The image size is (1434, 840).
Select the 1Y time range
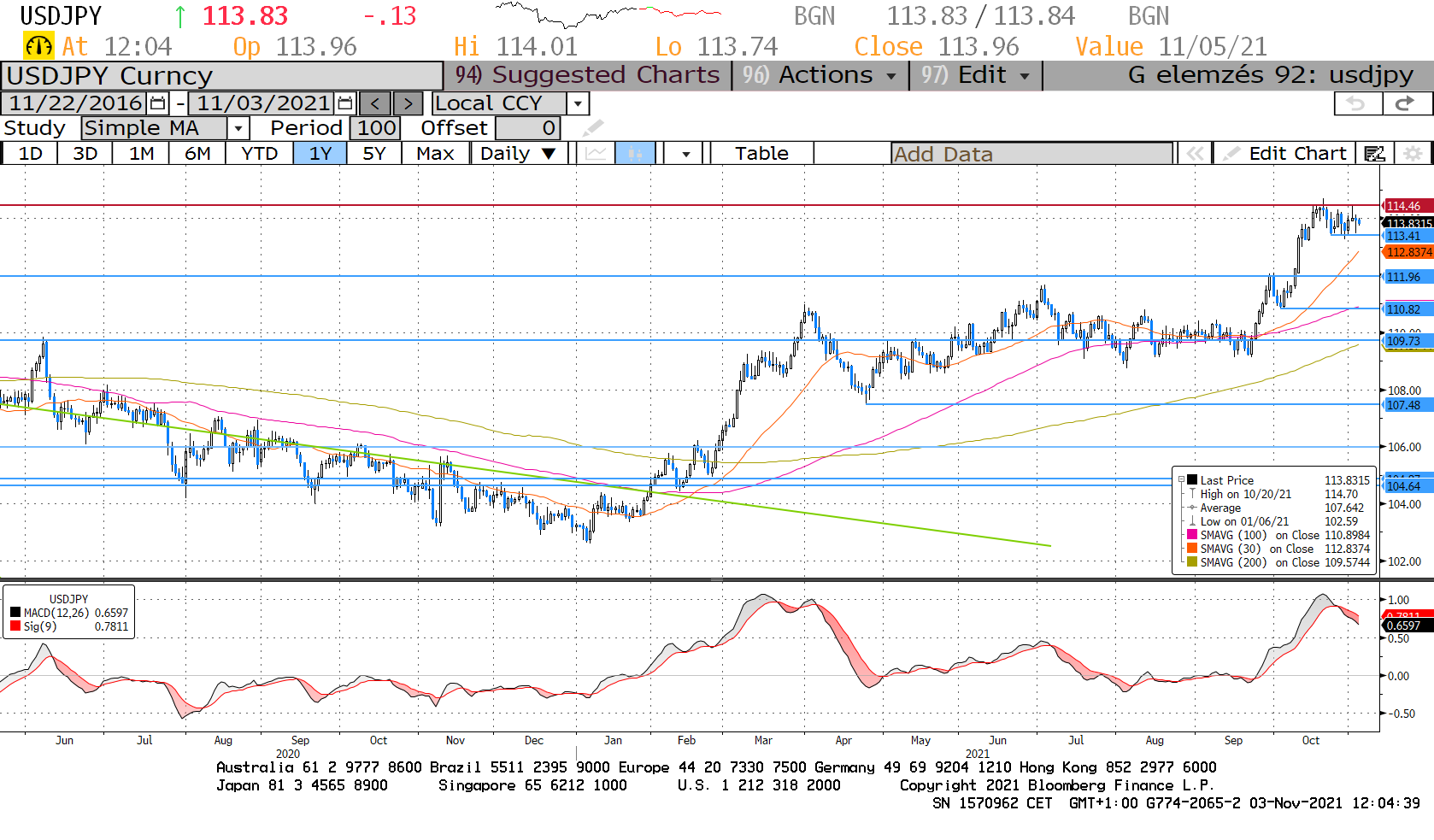pyautogui.click(x=320, y=154)
